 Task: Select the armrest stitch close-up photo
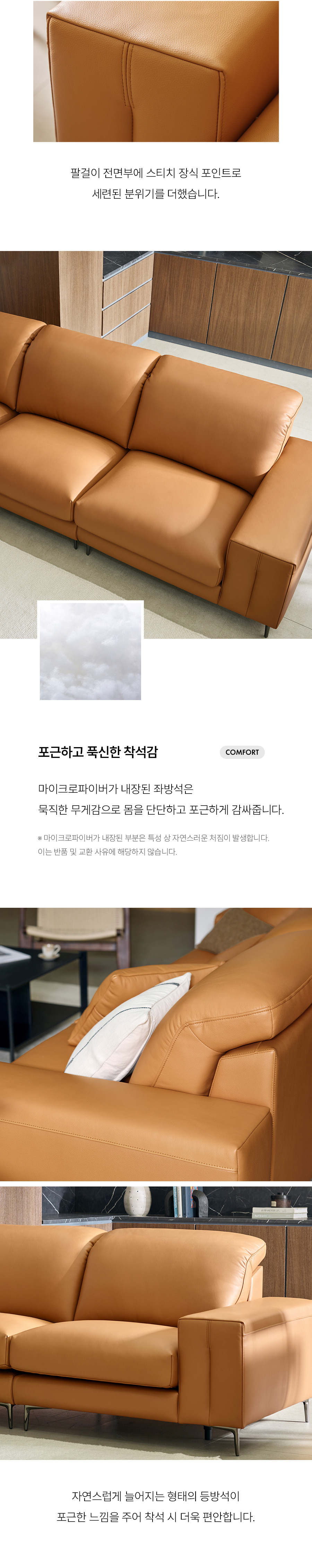click(156, 71)
